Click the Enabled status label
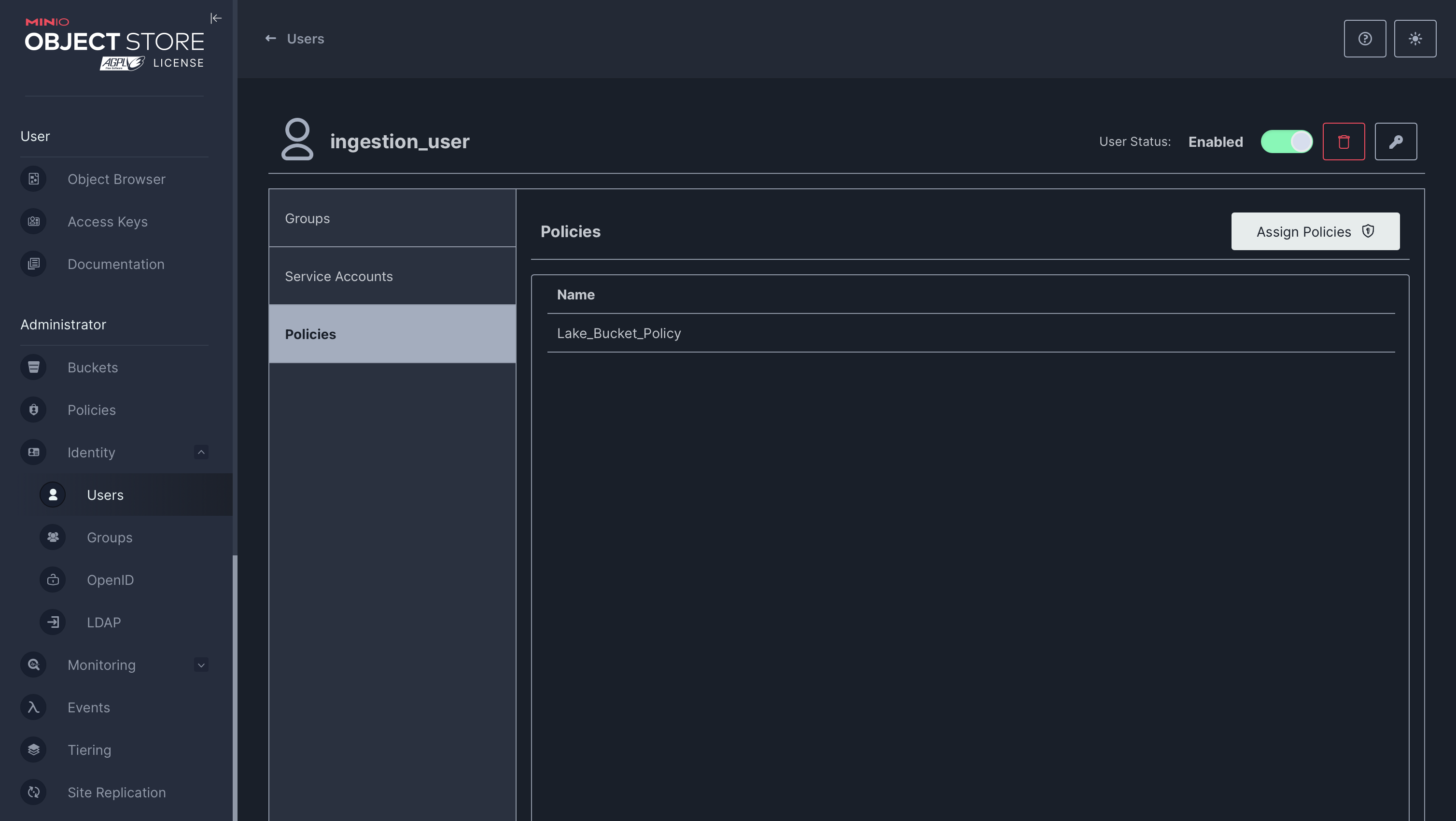This screenshot has width=1456, height=821. [1215, 142]
